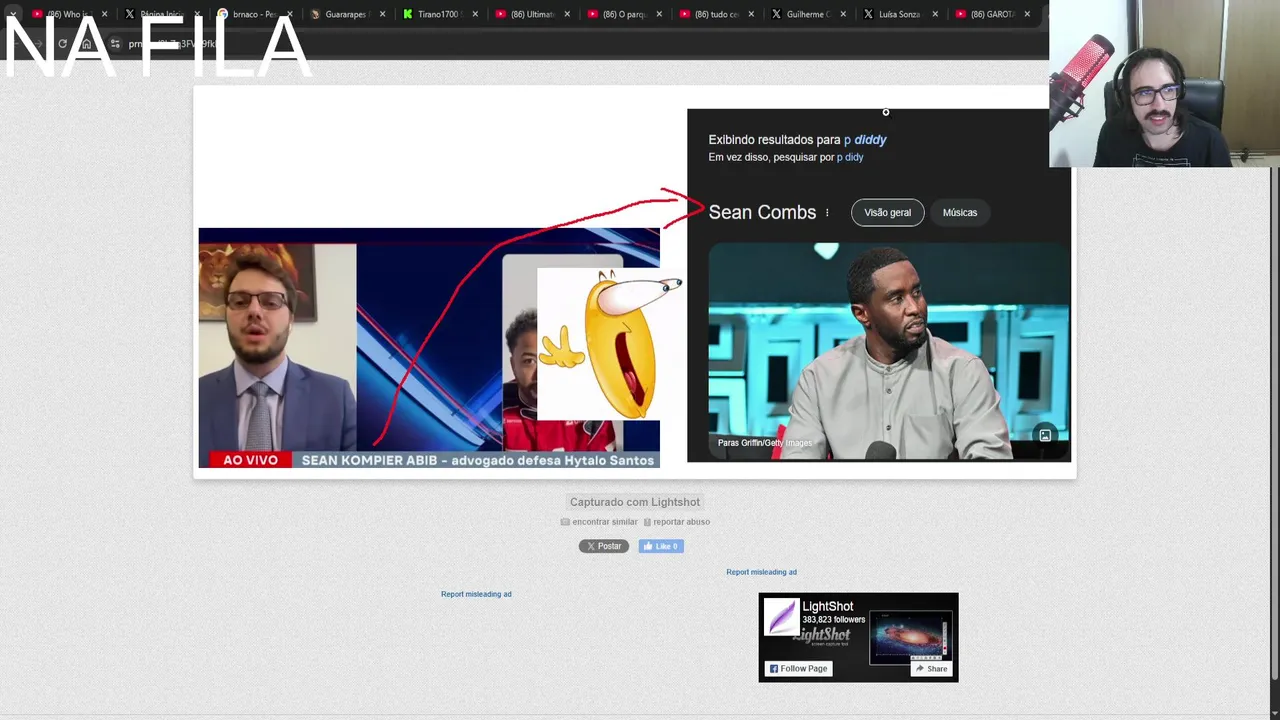
Task: Click 'Report misleading ad' above LightShot widget
Action: coord(761,572)
